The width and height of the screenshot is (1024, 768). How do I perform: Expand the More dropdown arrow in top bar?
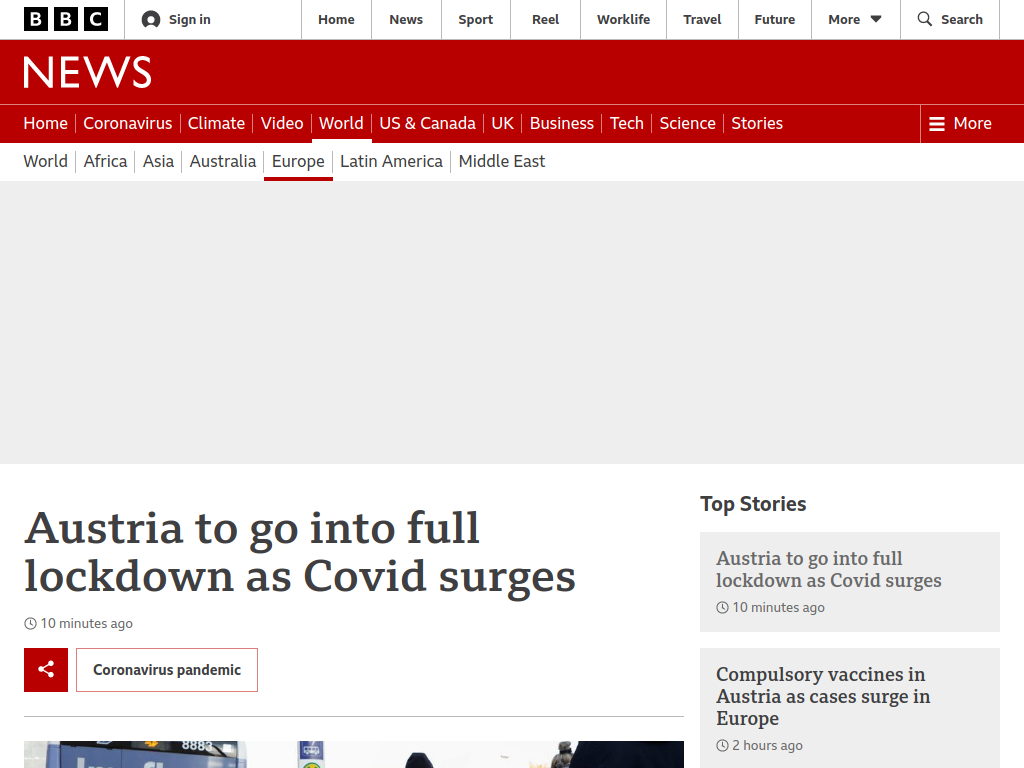click(x=876, y=19)
